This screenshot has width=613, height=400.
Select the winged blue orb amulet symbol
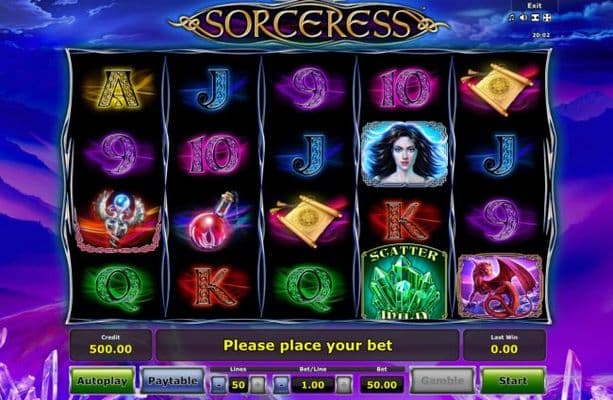pos(118,220)
